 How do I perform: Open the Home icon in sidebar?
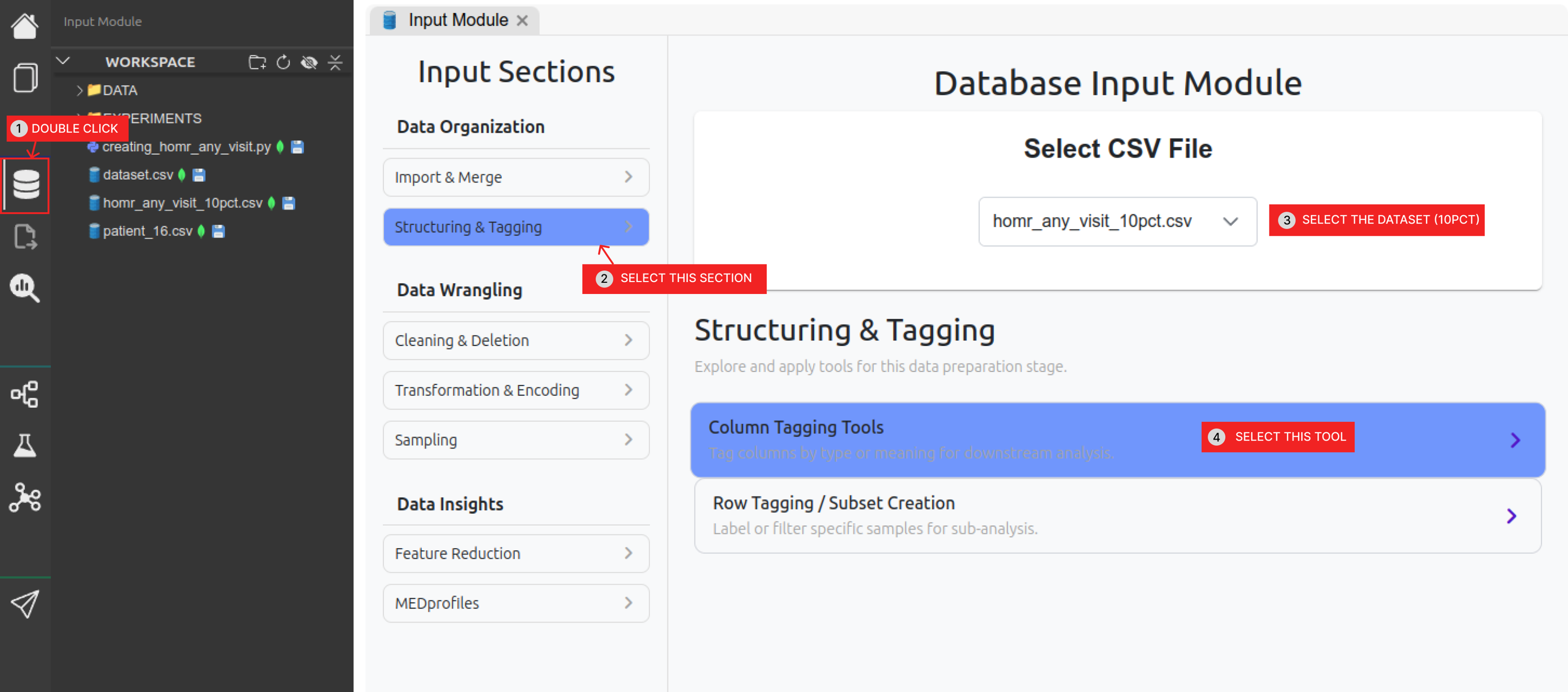[24, 26]
